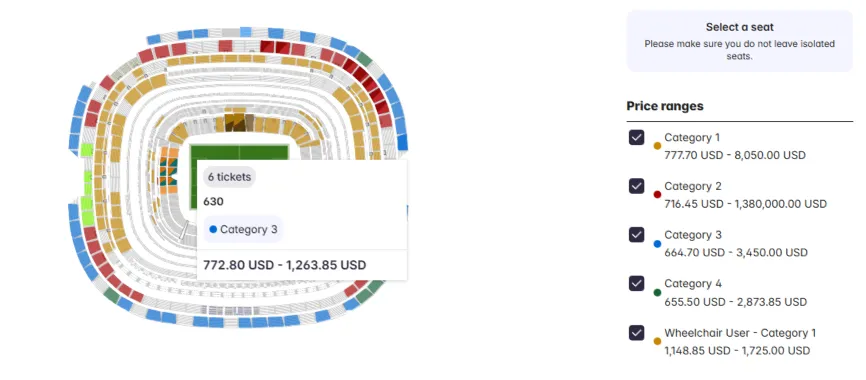Disable the Category 3 price filter checkbox

[636, 235]
